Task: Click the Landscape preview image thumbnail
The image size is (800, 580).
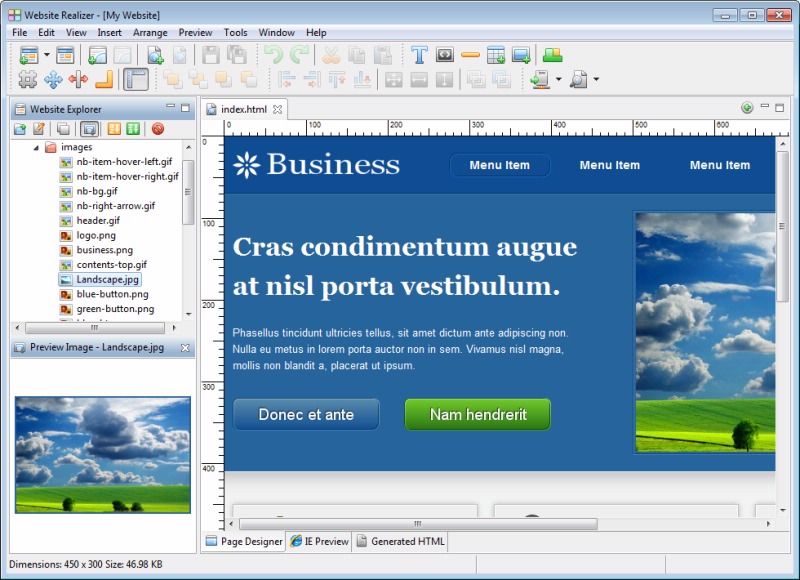Action: pos(102,455)
